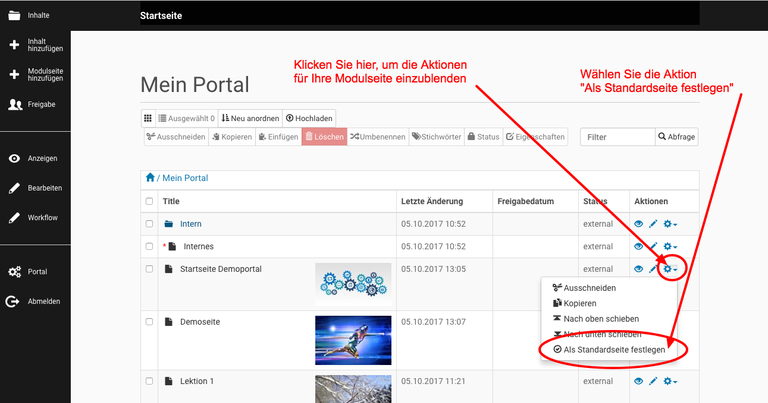View Internes row with eye icon

(638, 246)
